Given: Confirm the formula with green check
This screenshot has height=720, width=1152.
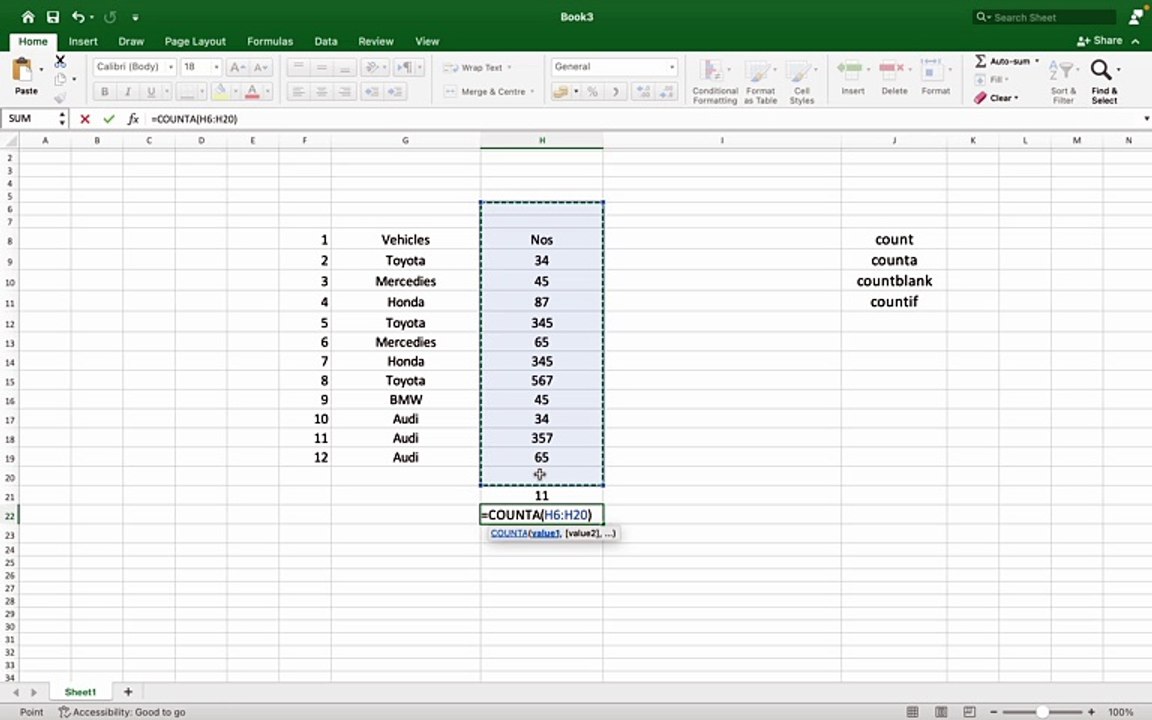Looking at the screenshot, I should pyautogui.click(x=109, y=118).
